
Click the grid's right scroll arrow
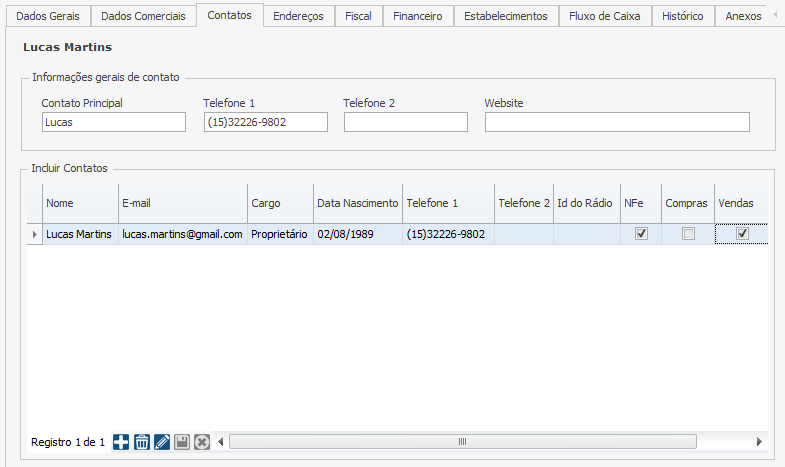pos(759,442)
